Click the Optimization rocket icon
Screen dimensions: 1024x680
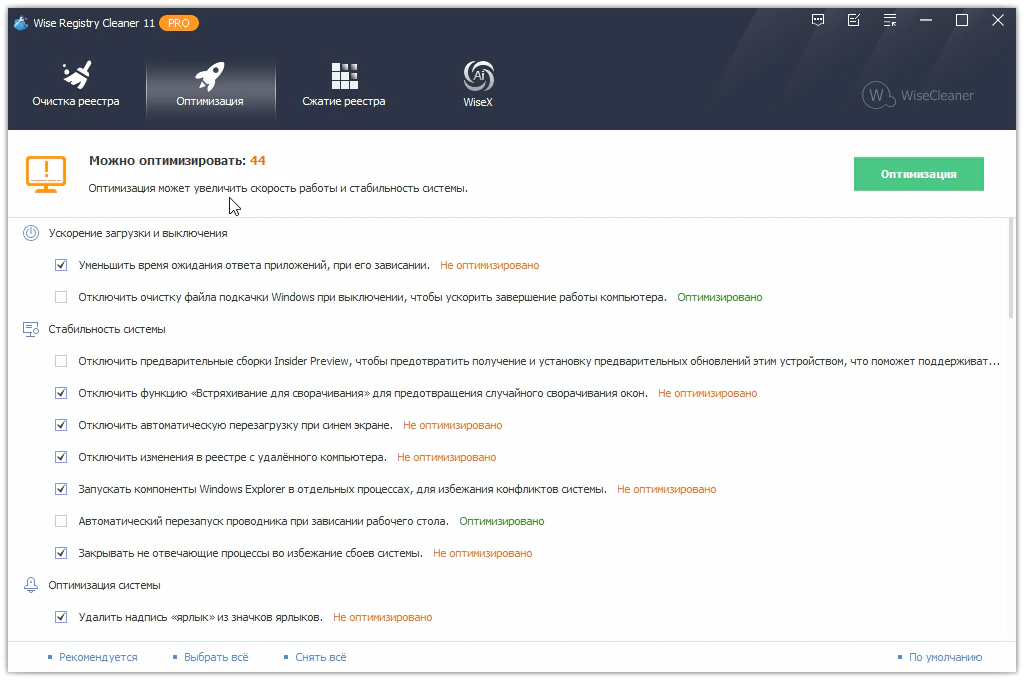(209, 76)
